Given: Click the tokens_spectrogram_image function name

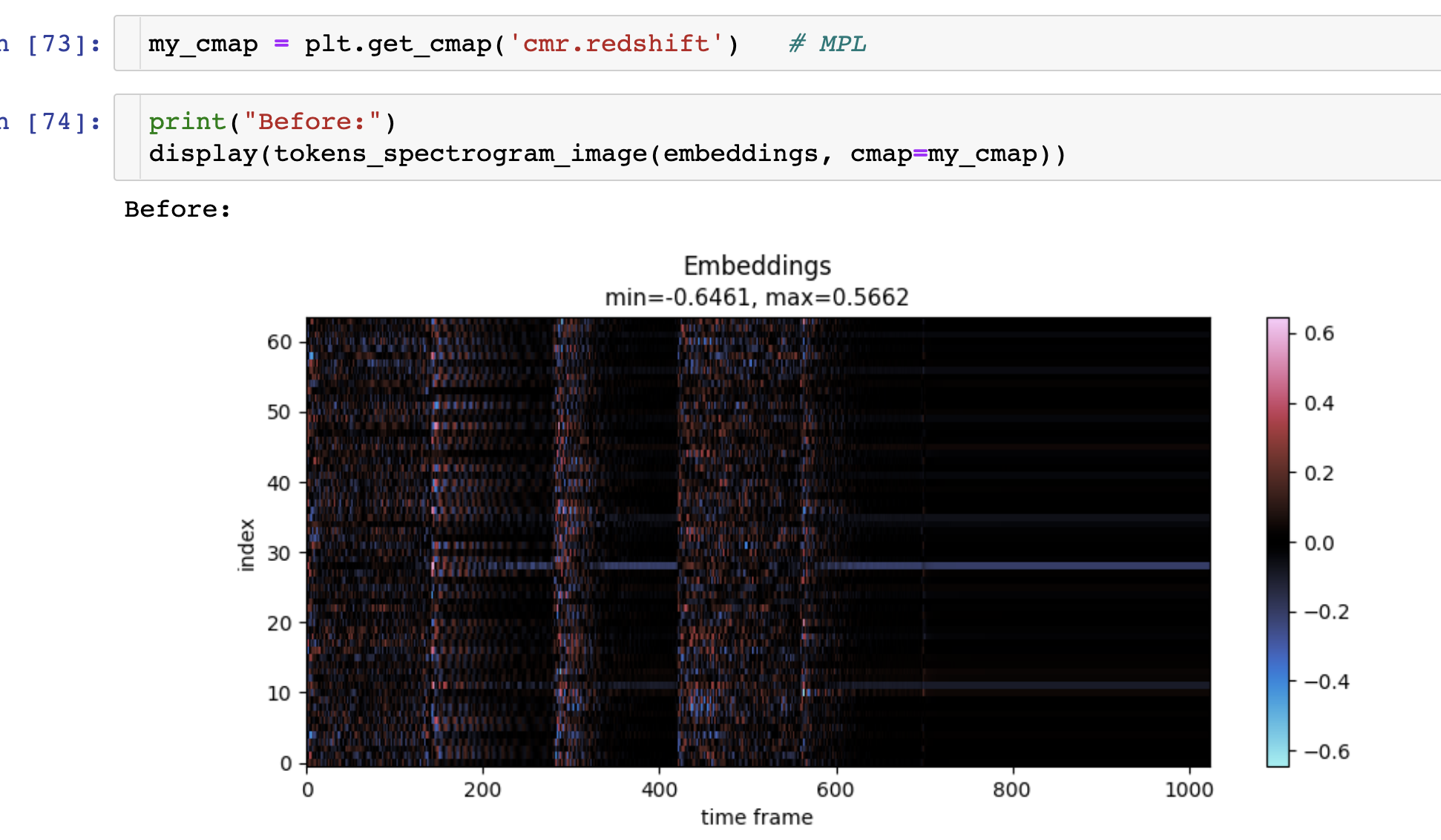Looking at the screenshot, I should [x=461, y=154].
